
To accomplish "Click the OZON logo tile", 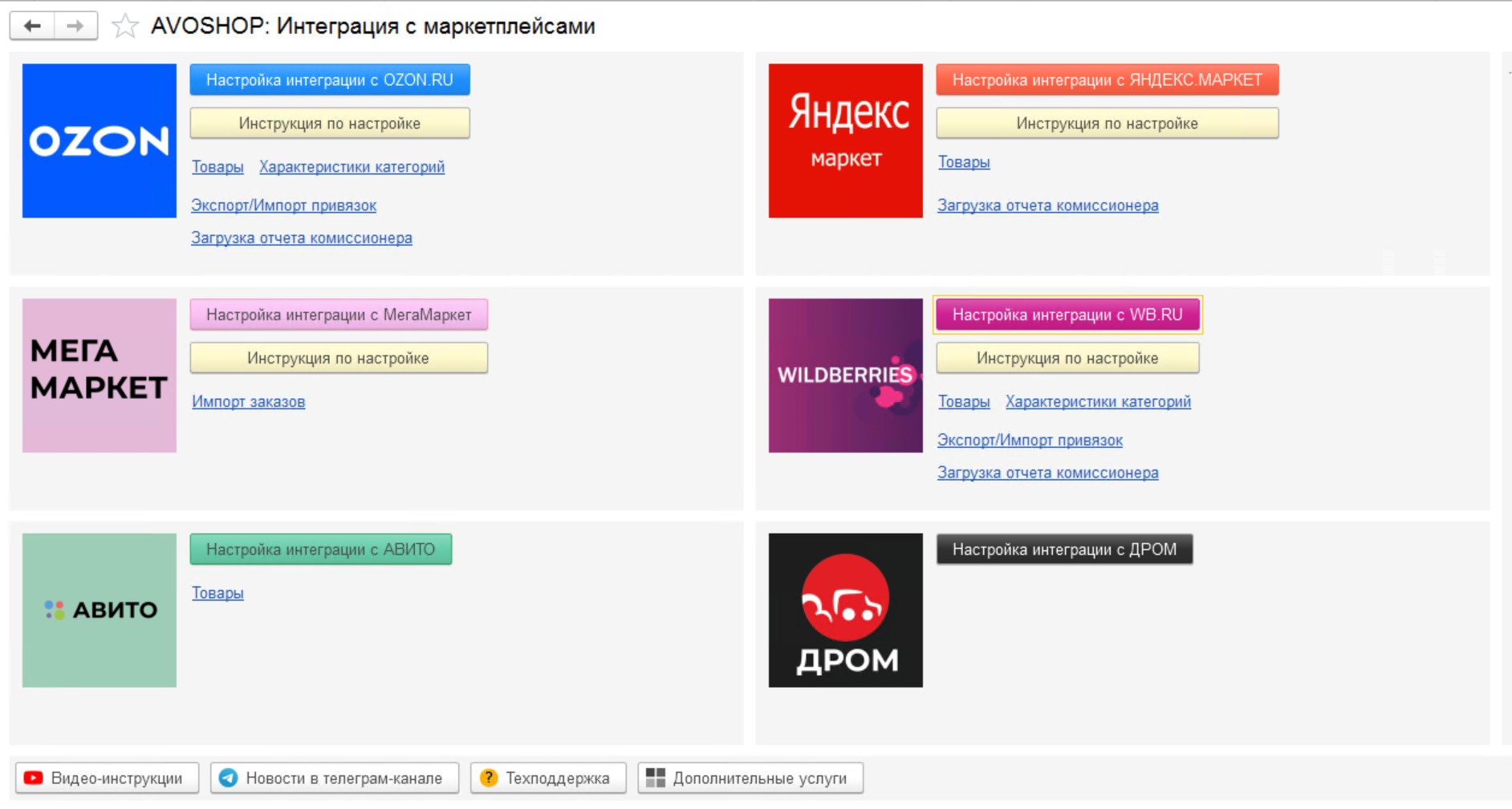I will click(x=100, y=140).
